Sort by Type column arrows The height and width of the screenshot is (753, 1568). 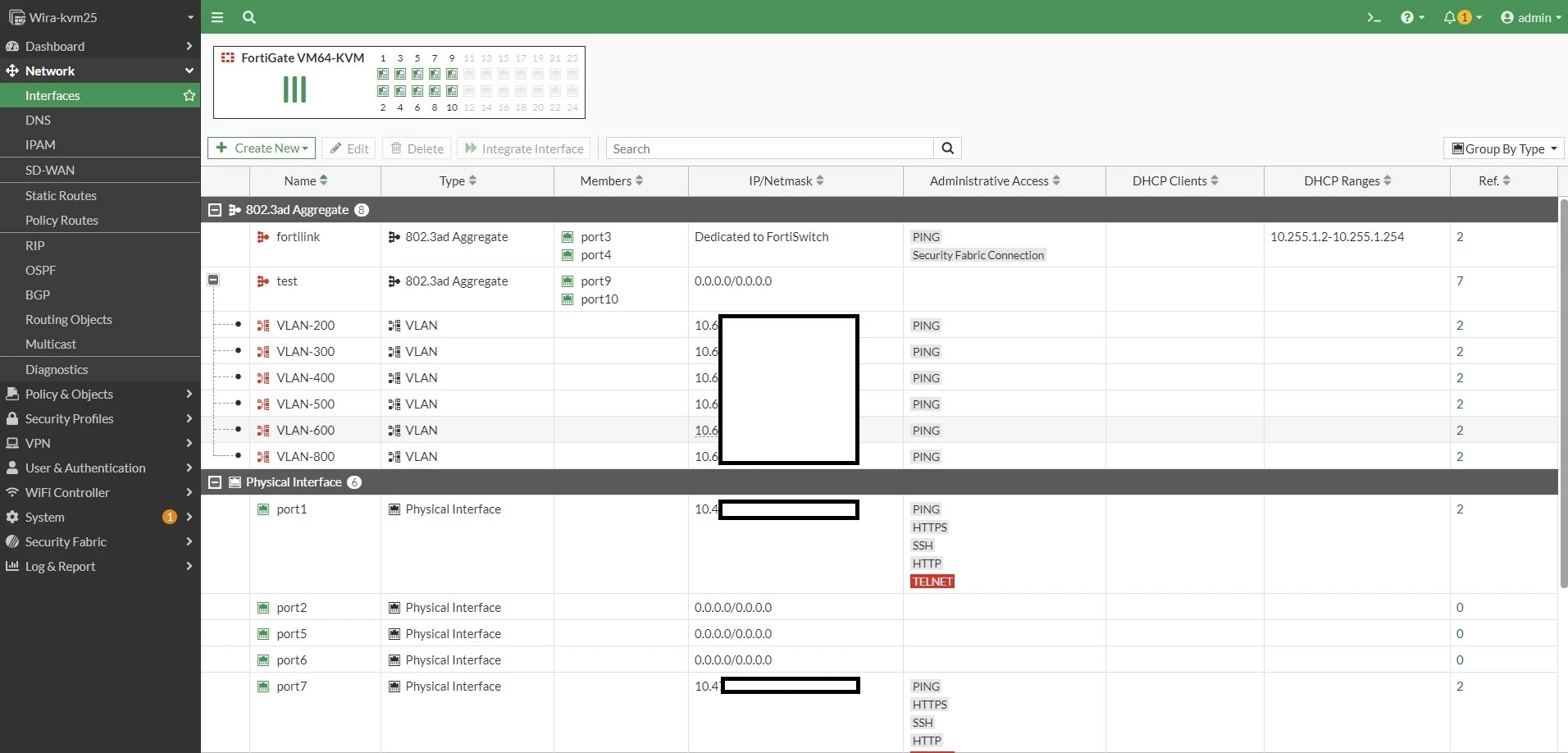(x=472, y=180)
